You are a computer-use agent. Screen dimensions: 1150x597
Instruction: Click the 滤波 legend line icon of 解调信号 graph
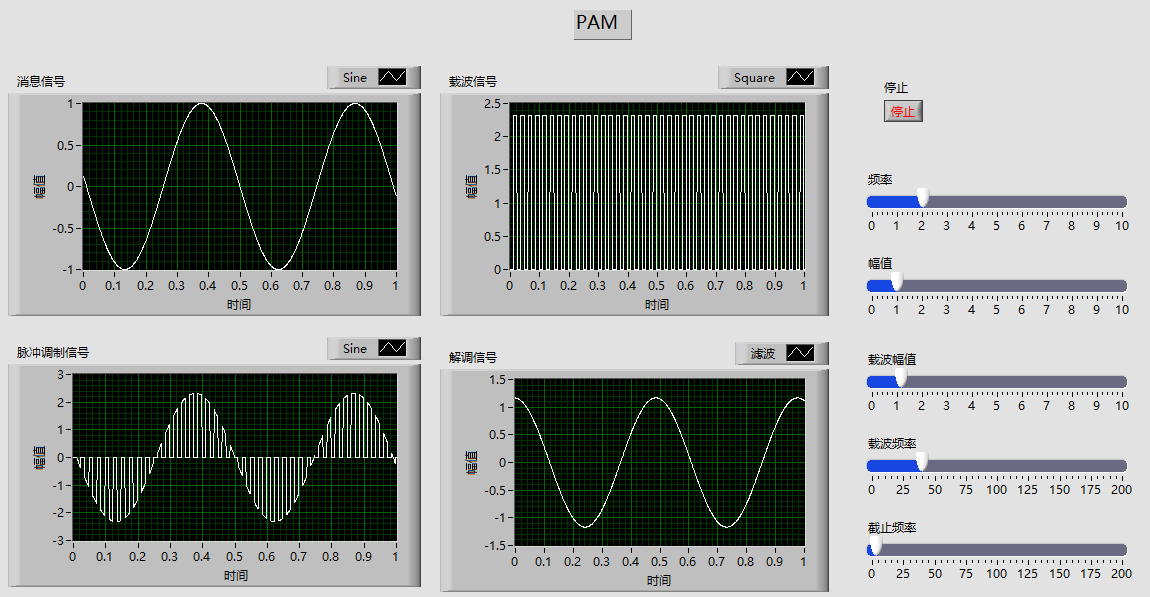[800, 354]
